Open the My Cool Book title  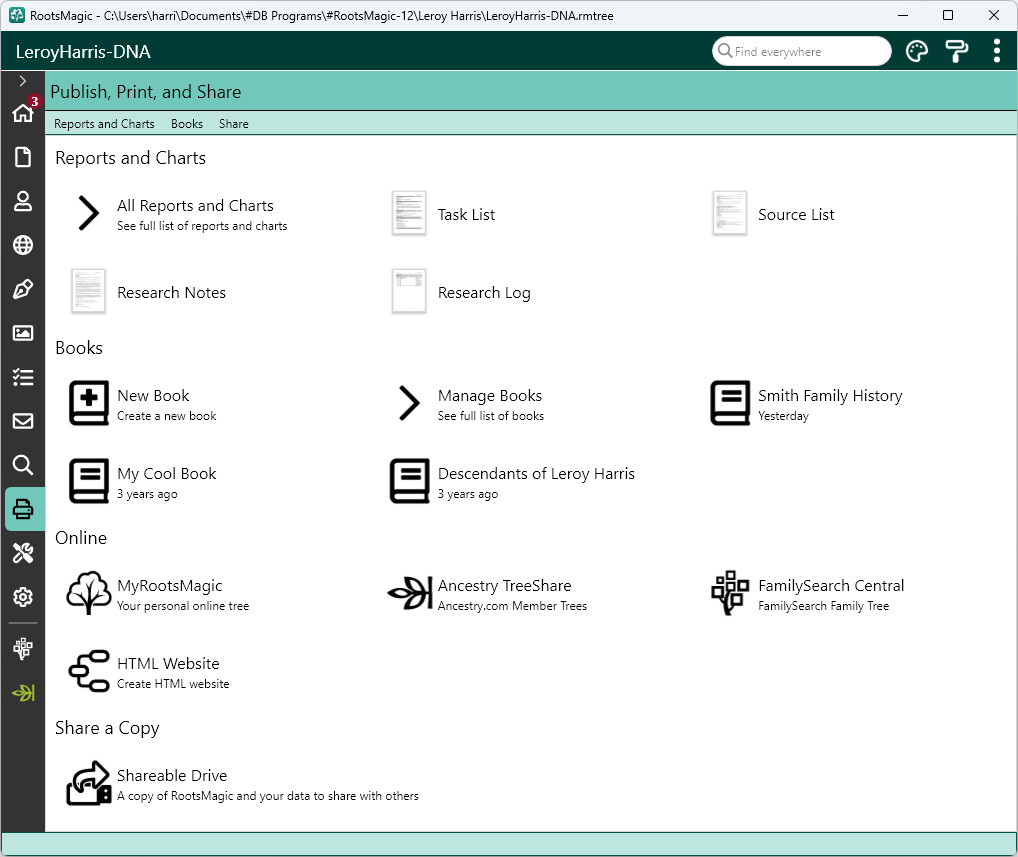[x=167, y=474]
